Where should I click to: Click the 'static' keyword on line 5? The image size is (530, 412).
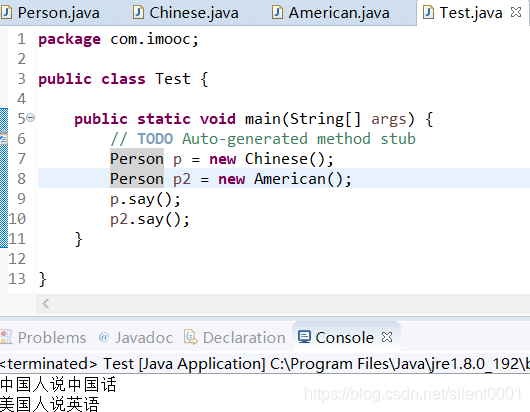pos(164,119)
